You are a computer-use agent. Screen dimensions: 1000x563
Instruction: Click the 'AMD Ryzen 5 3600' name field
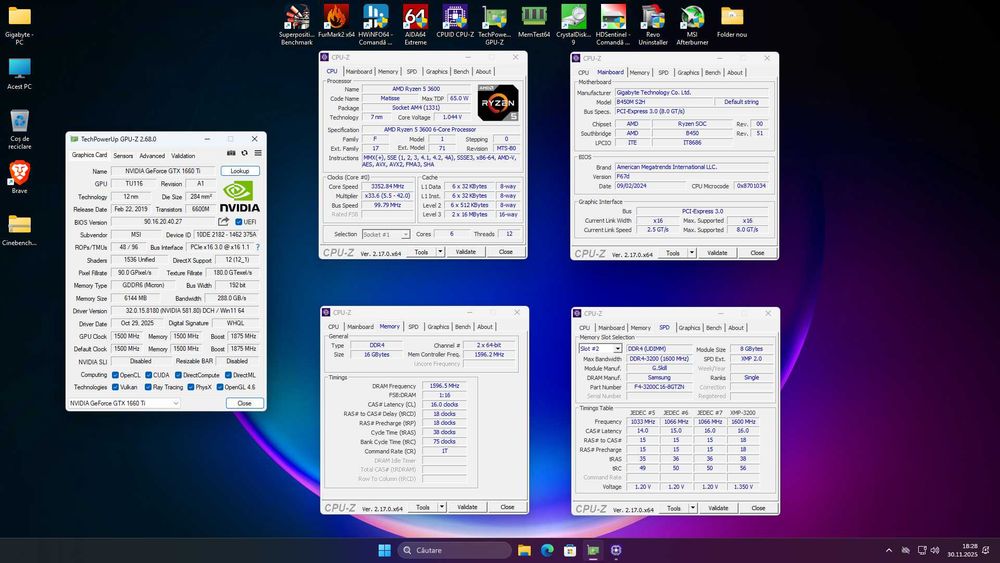tap(416, 89)
